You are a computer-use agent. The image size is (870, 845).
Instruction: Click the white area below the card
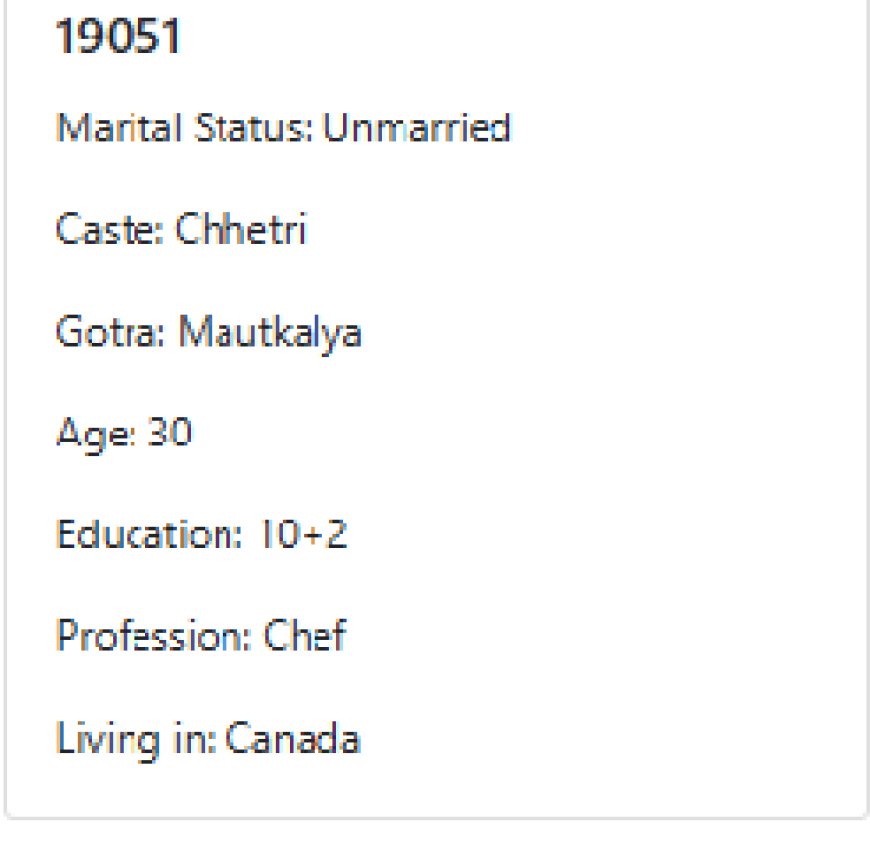pos(436,834)
